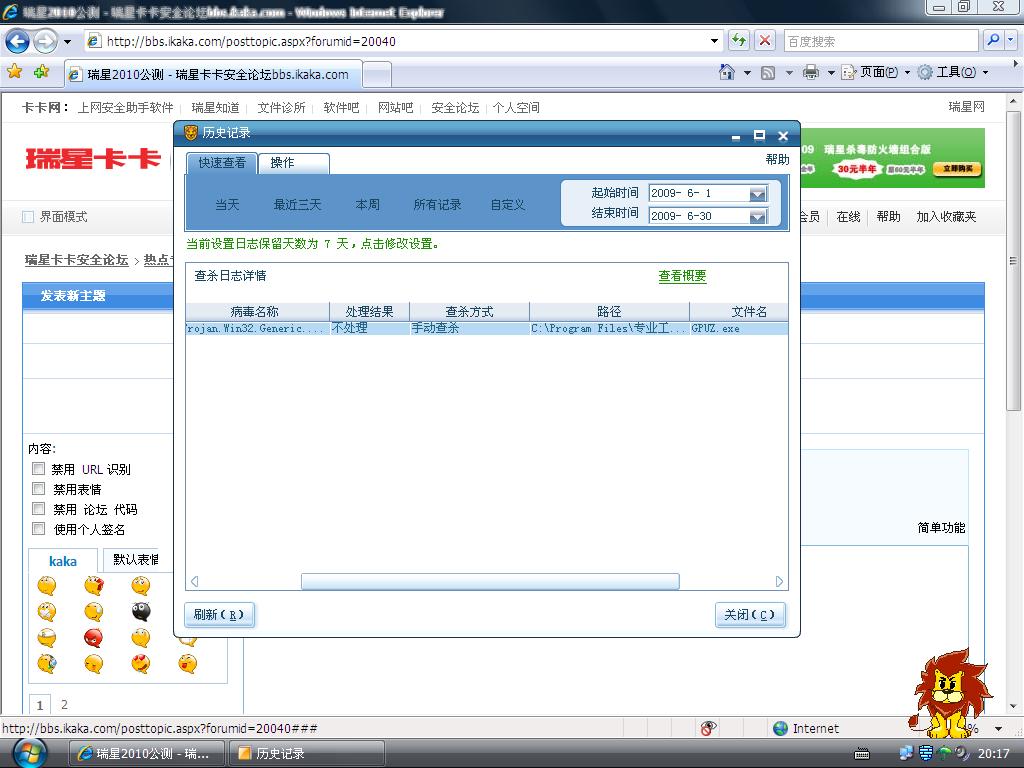This screenshot has width=1024, height=768.
Task: Click the IE forward navigation arrow
Action: pos(45,41)
